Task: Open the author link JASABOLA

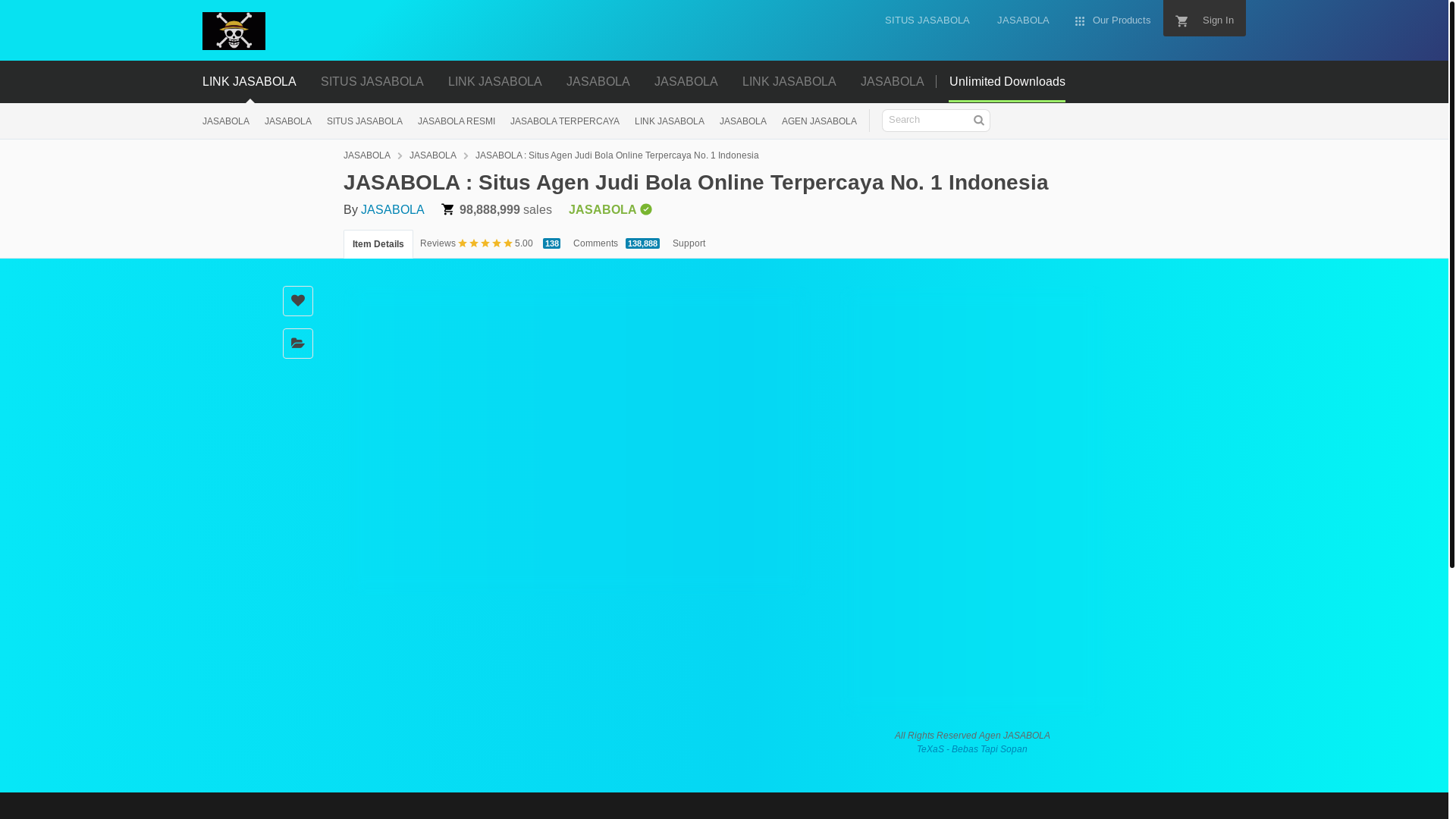Action: (x=392, y=209)
